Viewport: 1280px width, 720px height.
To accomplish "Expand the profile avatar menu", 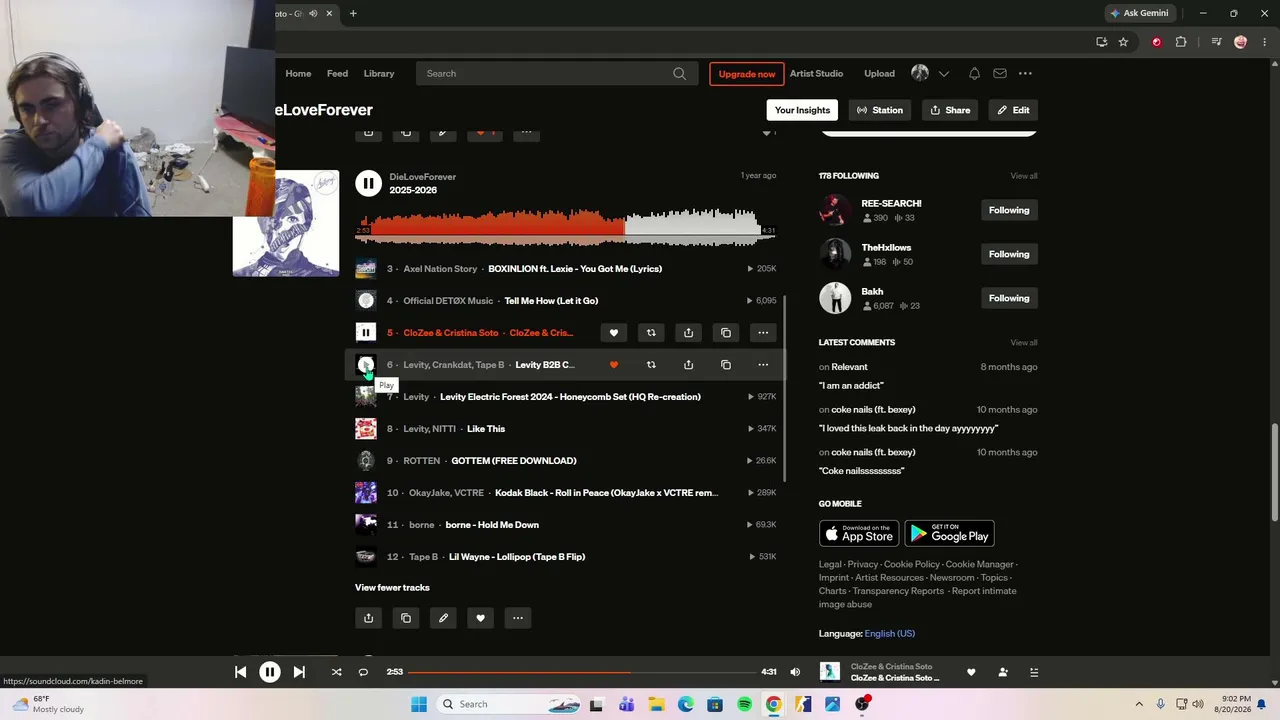I will [930, 73].
